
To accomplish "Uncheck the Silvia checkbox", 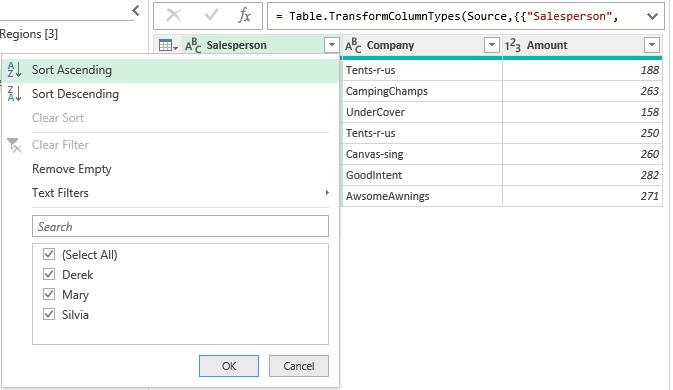I will click(49, 314).
